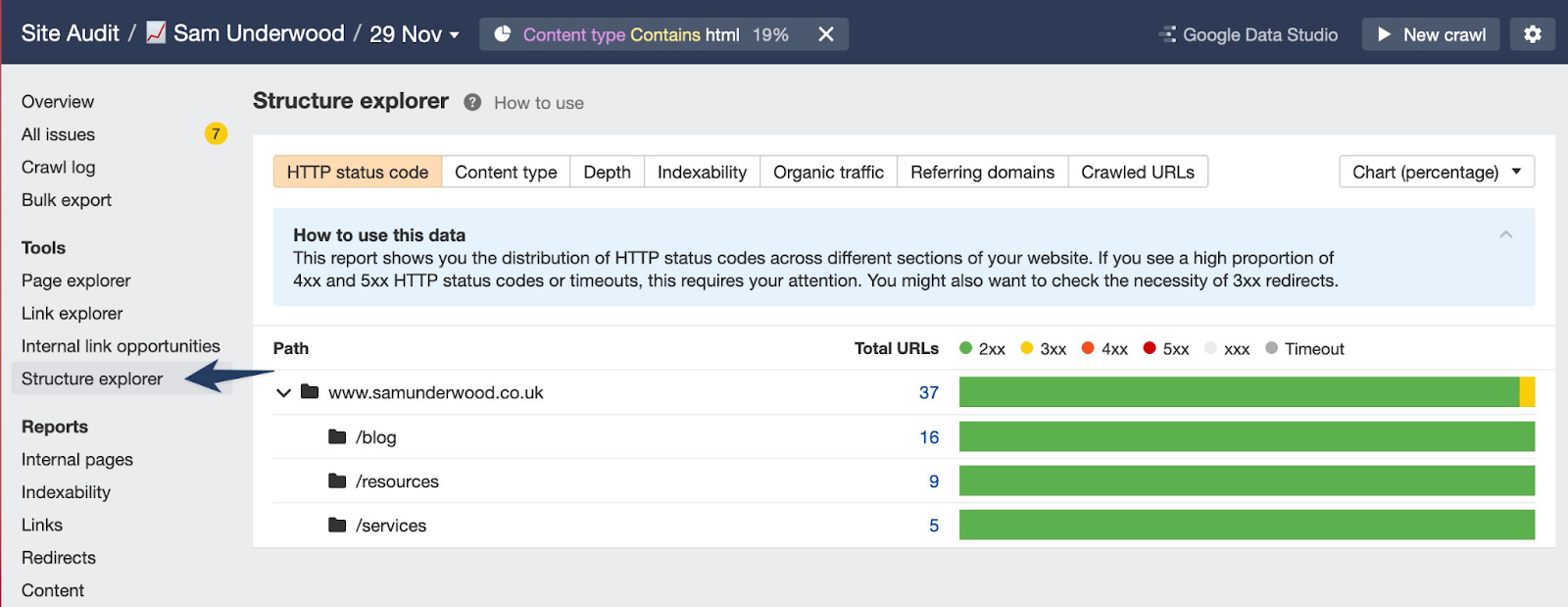Click the pie chart filter icon
This screenshot has width=1568, height=607.
[503, 34]
